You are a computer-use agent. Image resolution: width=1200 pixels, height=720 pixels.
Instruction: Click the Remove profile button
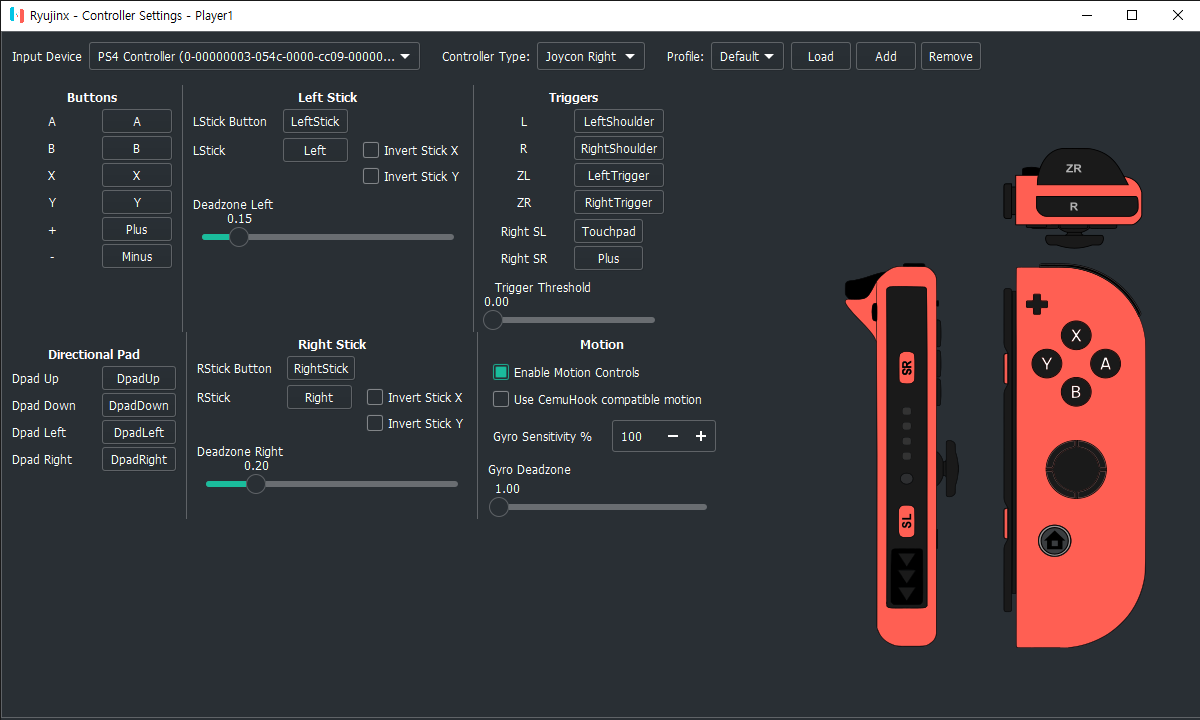click(x=951, y=56)
